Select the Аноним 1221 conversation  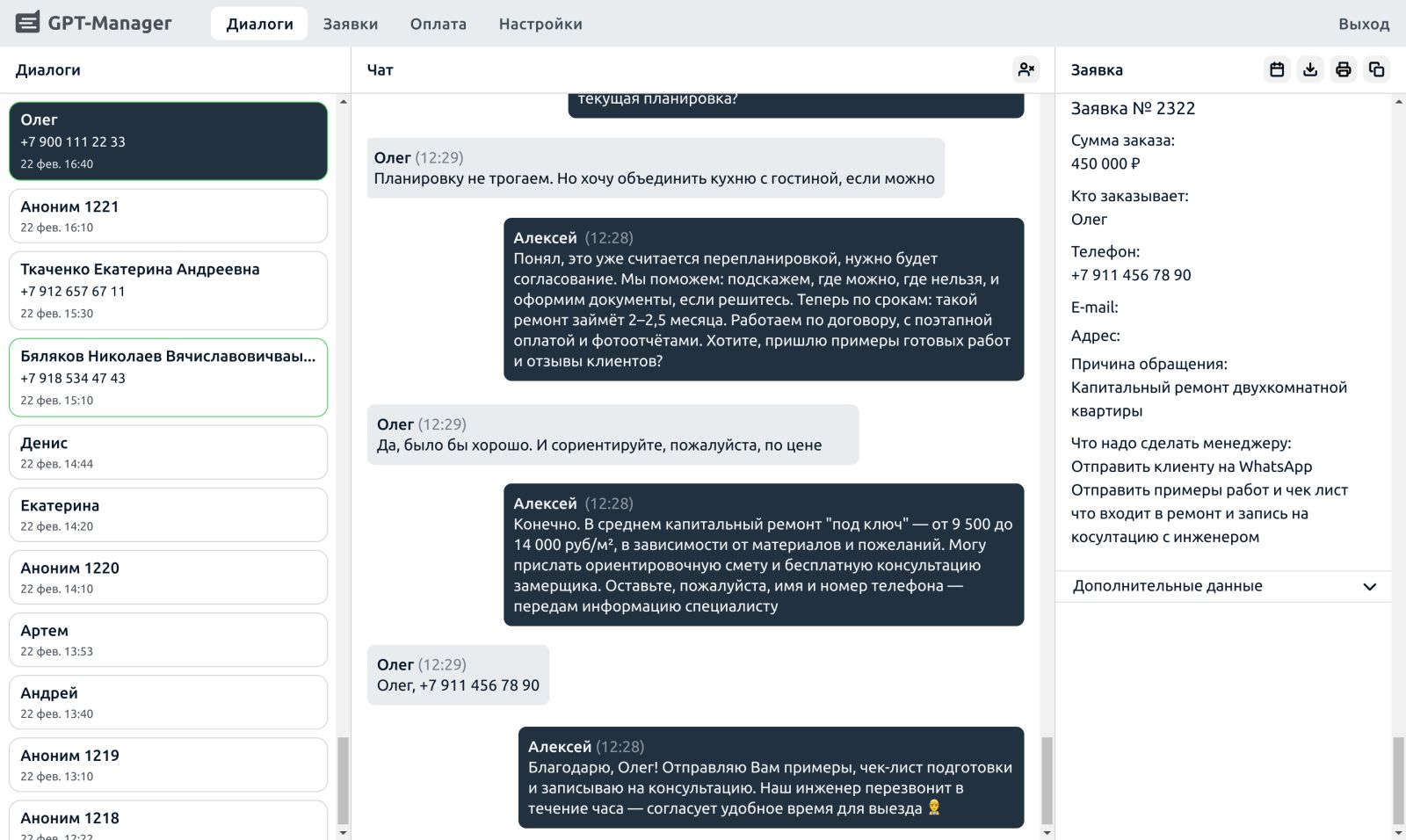(x=168, y=216)
